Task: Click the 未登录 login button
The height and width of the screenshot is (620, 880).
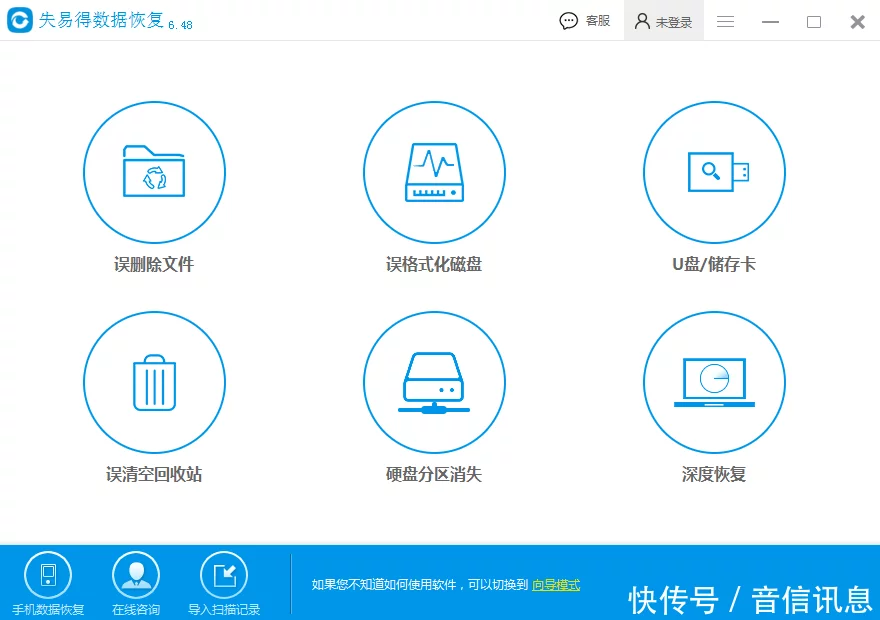Action: click(x=663, y=21)
